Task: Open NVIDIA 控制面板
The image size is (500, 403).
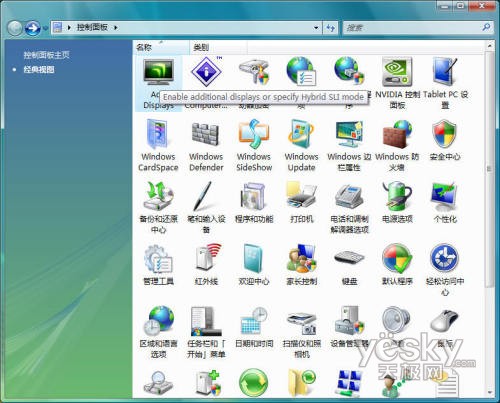Action: (x=397, y=83)
